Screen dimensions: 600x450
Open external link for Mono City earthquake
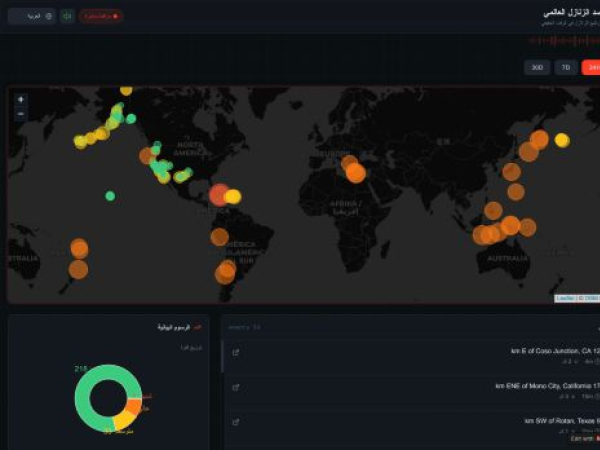pos(236,387)
